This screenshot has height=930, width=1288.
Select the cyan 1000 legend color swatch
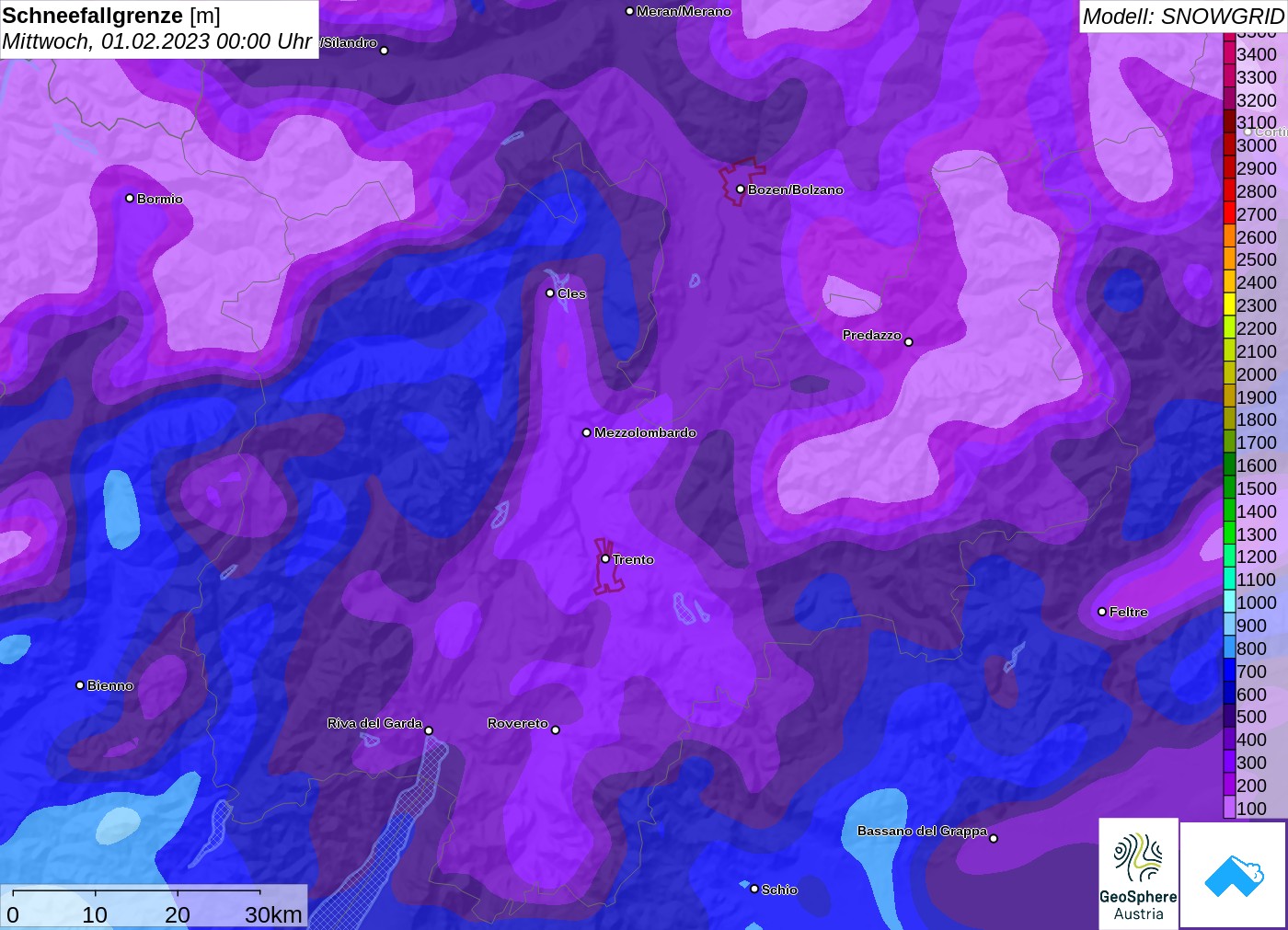[x=1229, y=602]
